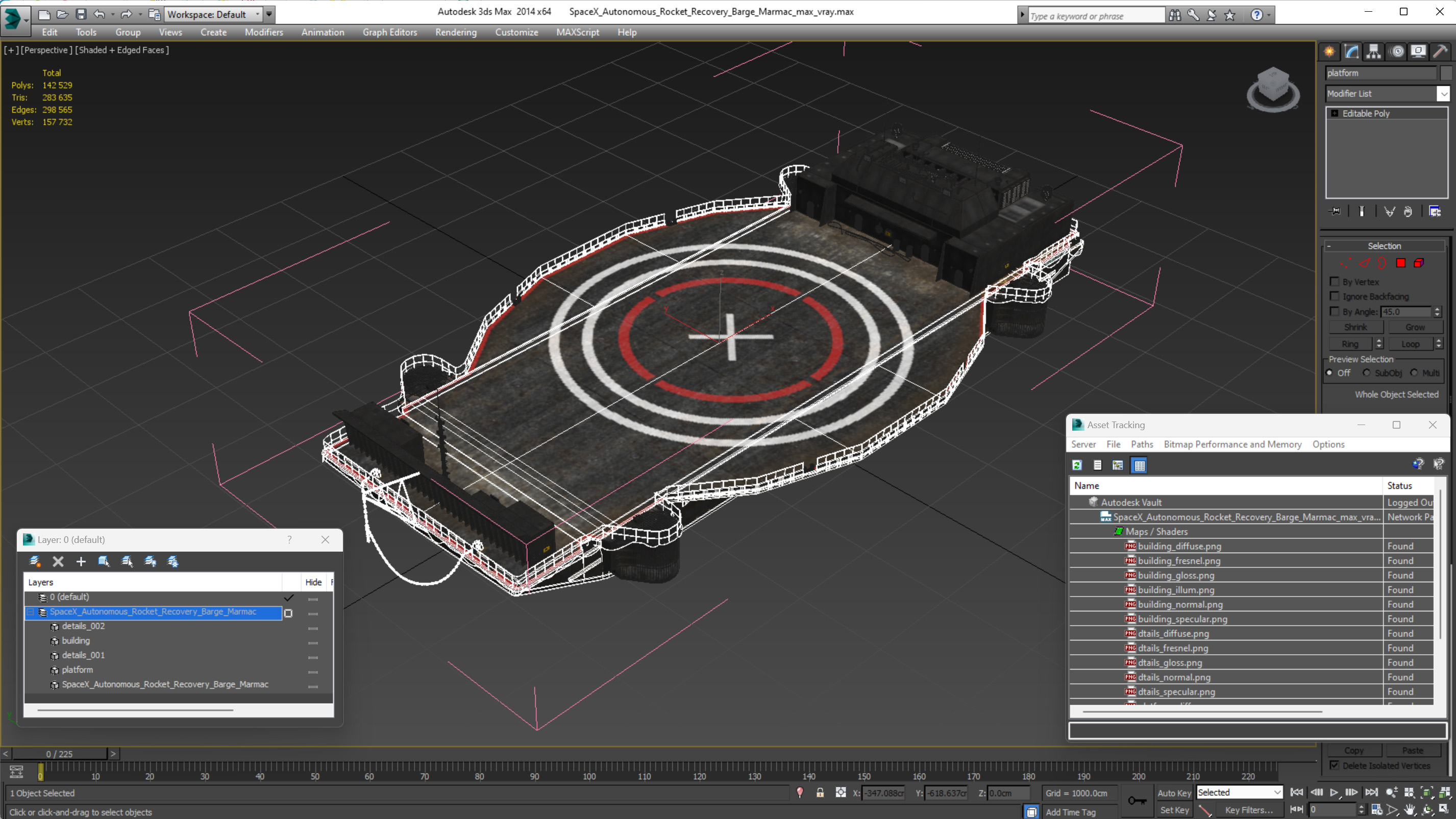Click the search binoculars icon
This screenshot has height=819, width=1456.
pyautogui.click(x=1174, y=15)
